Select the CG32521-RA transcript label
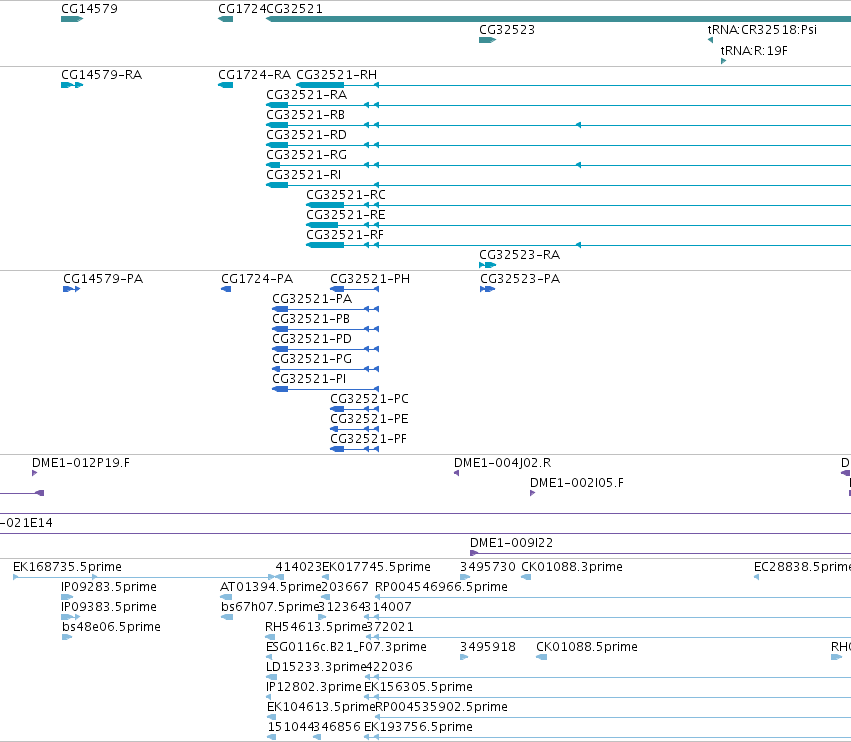Image resolution: width=851 pixels, height=742 pixels. (307, 94)
